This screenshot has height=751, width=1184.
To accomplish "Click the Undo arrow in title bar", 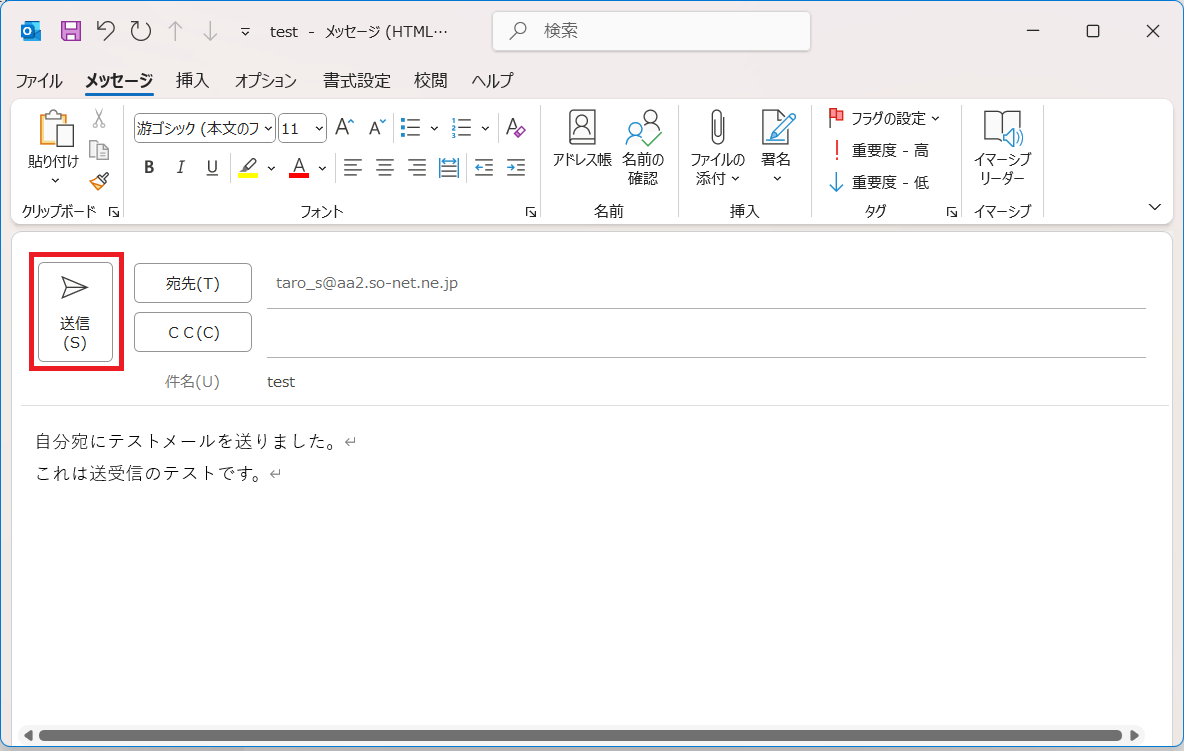I will click(106, 31).
